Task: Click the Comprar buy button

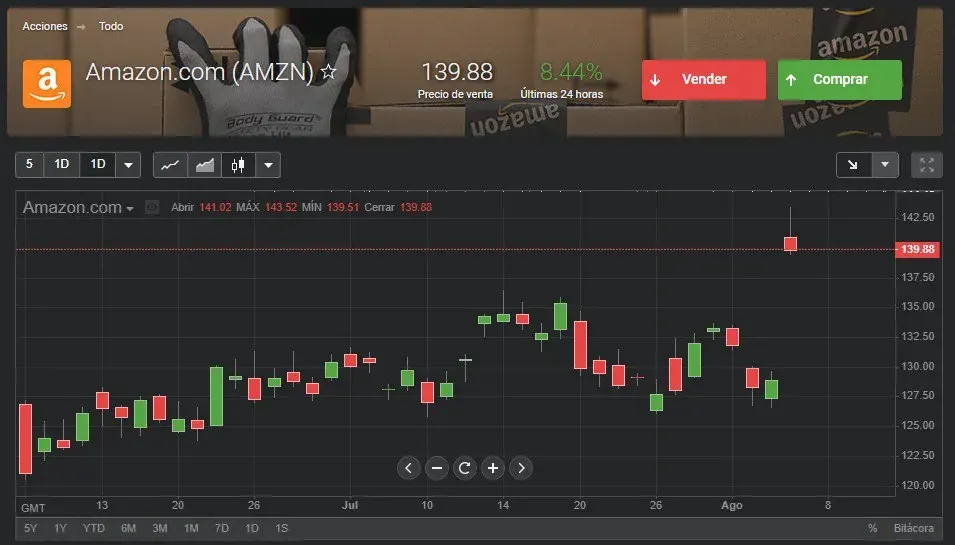Action: click(x=839, y=80)
